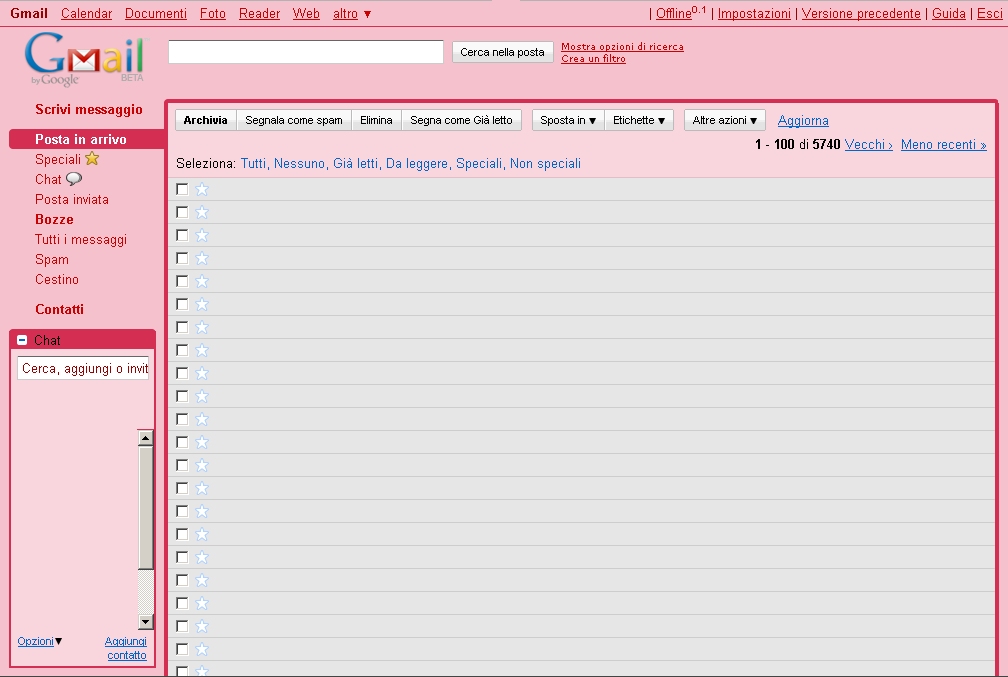
Task: Open Impostazioni
Action: (754, 14)
